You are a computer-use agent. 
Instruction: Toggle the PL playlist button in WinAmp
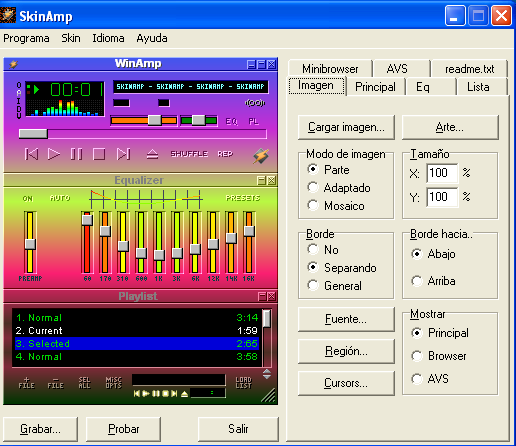[x=253, y=121]
